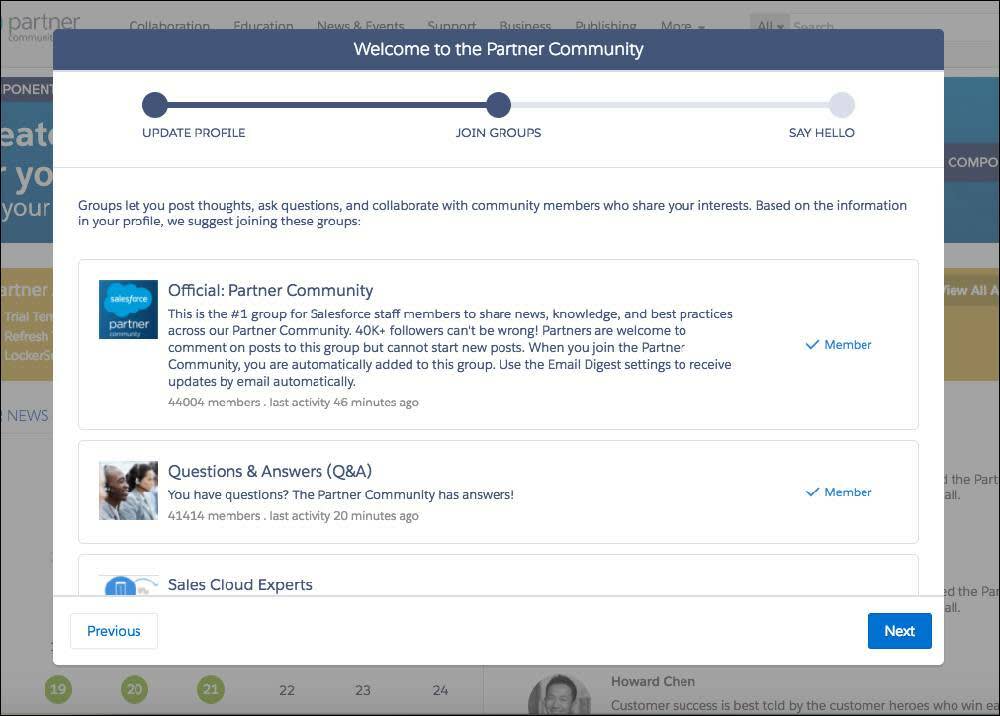Toggle Member status for Official: Partner Community
The width and height of the screenshot is (1000, 716).
click(838, 344)
